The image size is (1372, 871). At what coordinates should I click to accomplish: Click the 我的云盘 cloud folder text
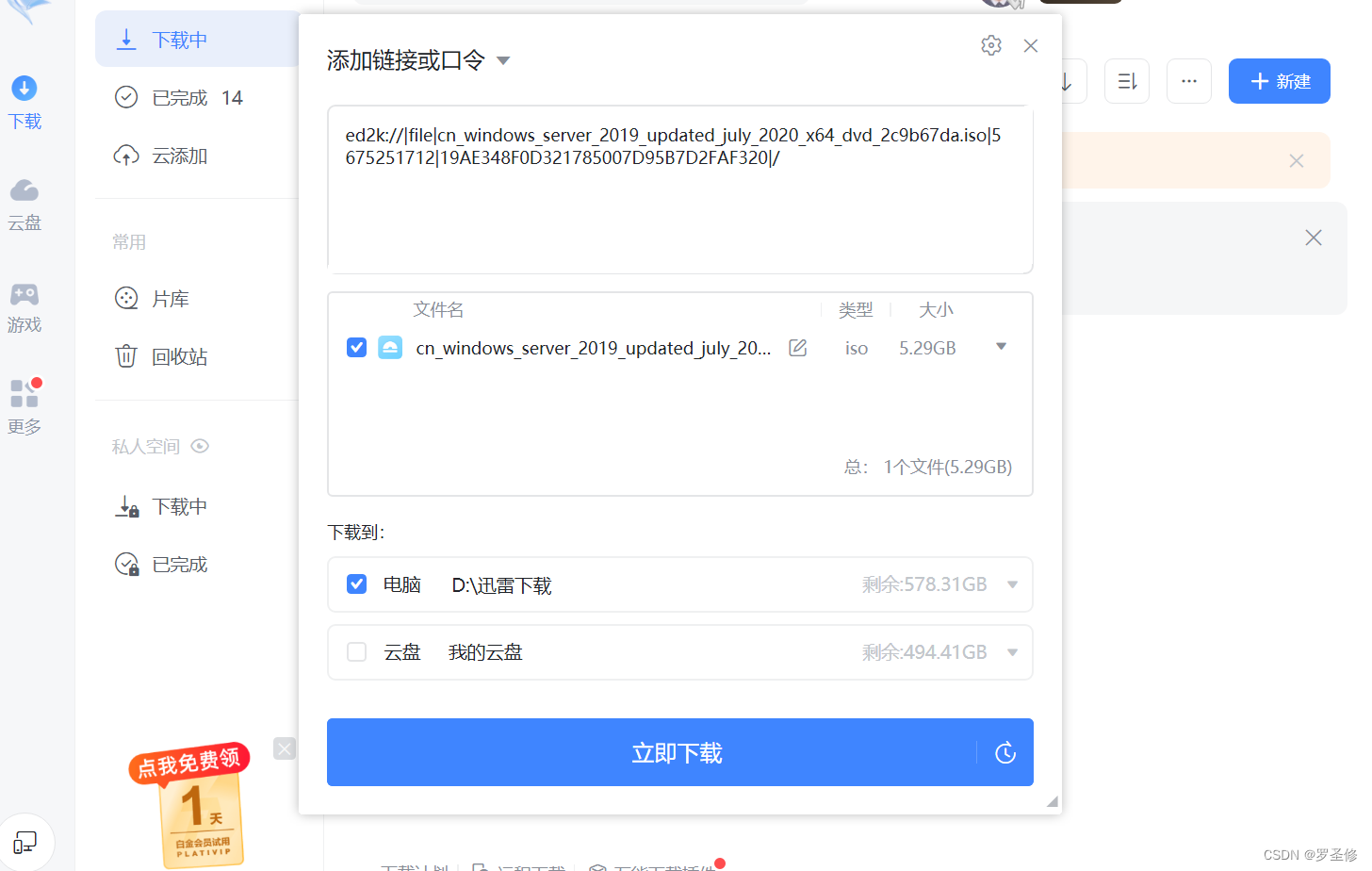tap(485, 652)
